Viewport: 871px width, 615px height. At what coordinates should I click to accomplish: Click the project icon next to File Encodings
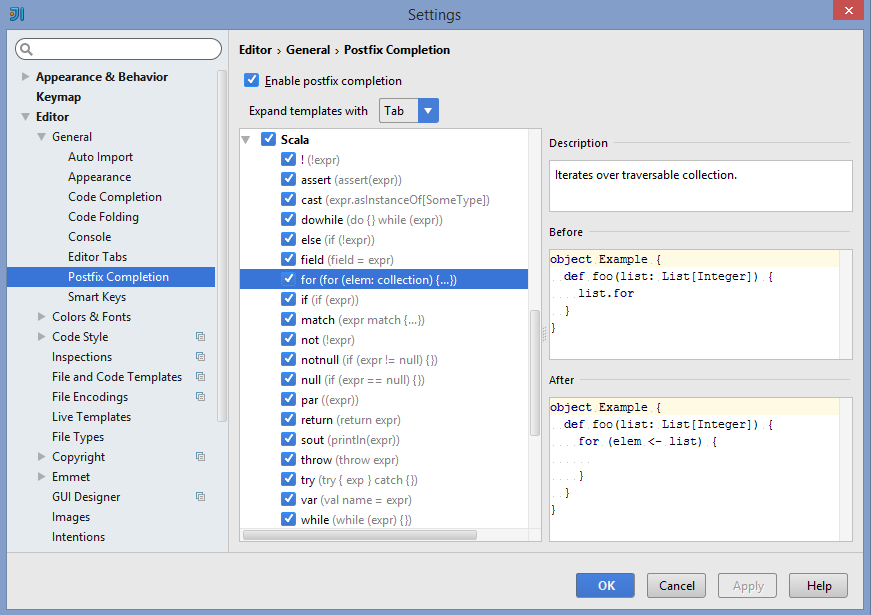(x=201, y=397)
